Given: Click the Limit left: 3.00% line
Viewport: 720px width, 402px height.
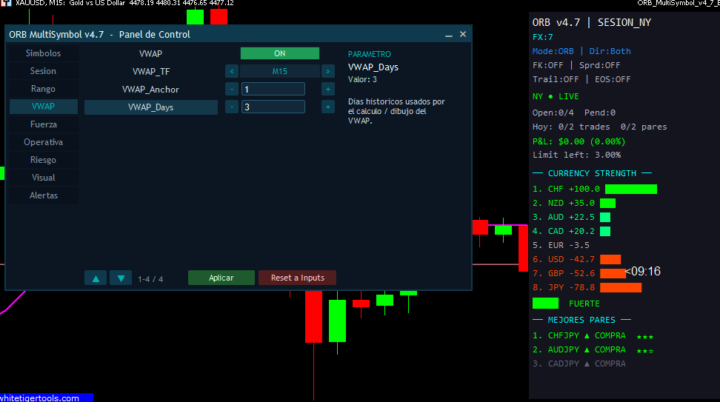Looking at the screenshot, I should click(576, 155).
